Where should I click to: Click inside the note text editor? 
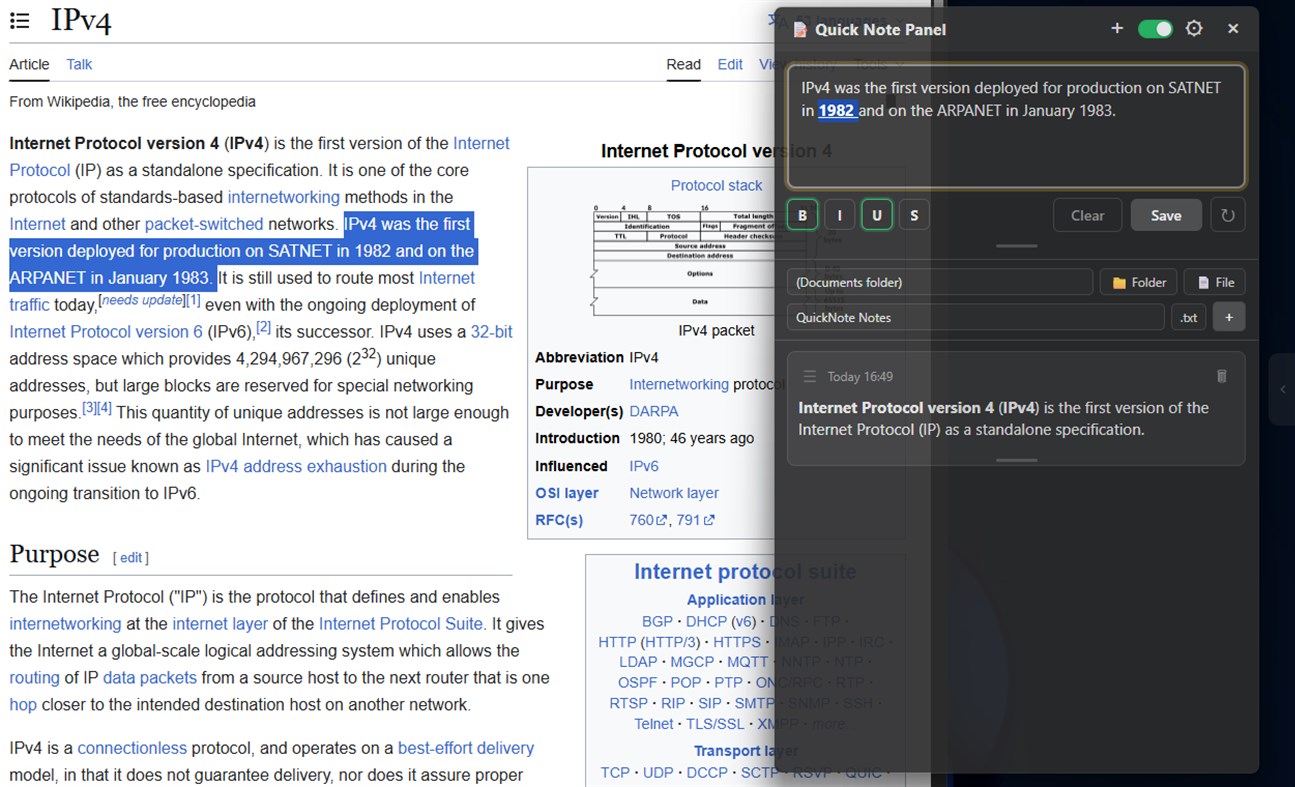click(x=1016, y=127)
